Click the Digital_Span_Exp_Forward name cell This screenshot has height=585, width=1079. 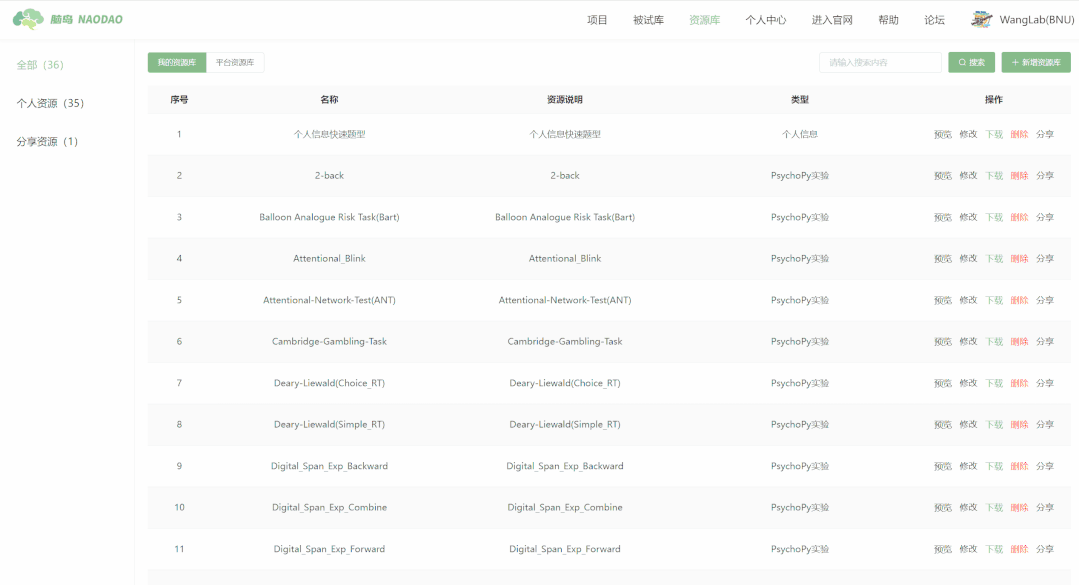[329, 549]
